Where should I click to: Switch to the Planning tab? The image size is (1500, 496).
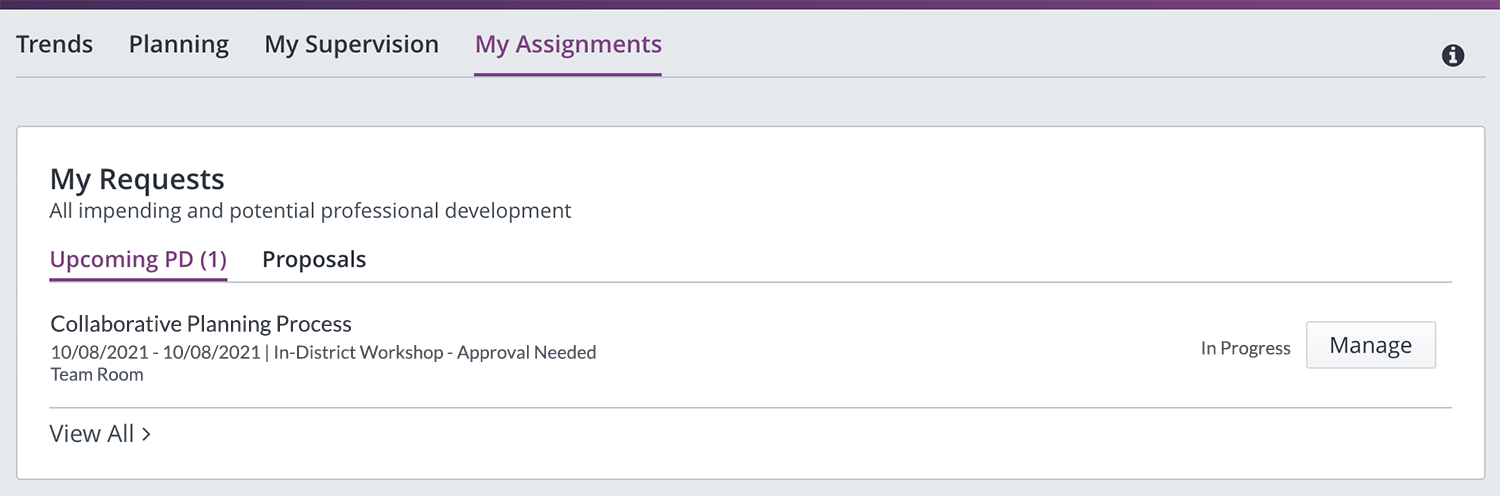pos(179,45)
